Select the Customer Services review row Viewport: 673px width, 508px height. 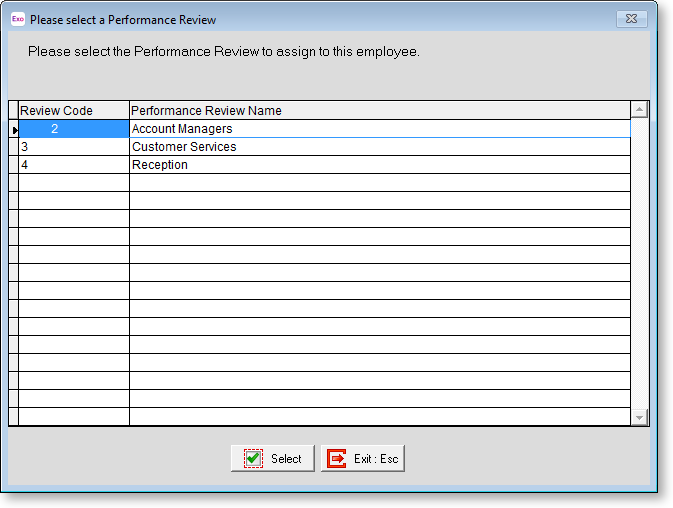380,147
